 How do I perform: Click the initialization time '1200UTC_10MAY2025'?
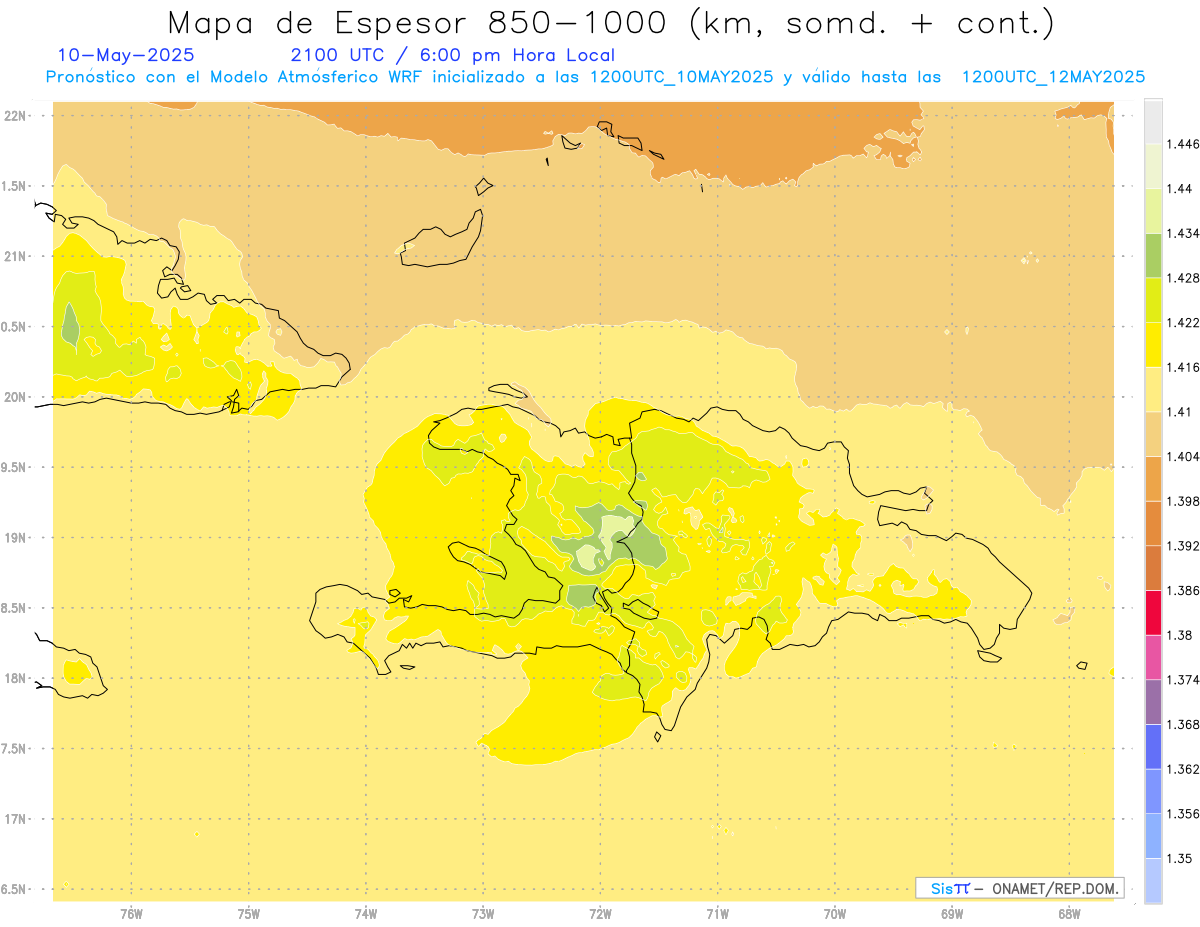[x=681, y=77]
